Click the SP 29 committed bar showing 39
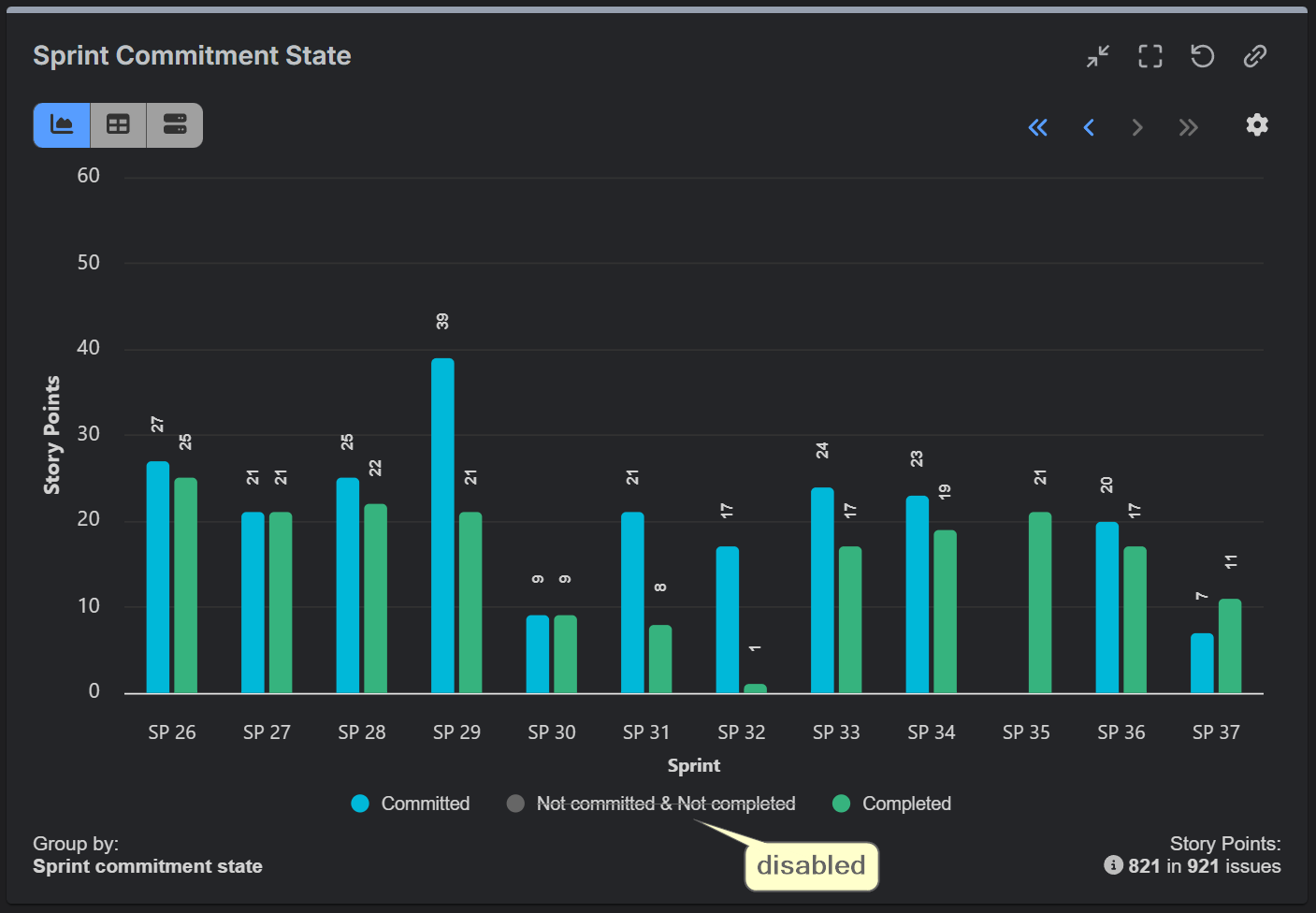The image size is (1316, 913). pos(442,525)
